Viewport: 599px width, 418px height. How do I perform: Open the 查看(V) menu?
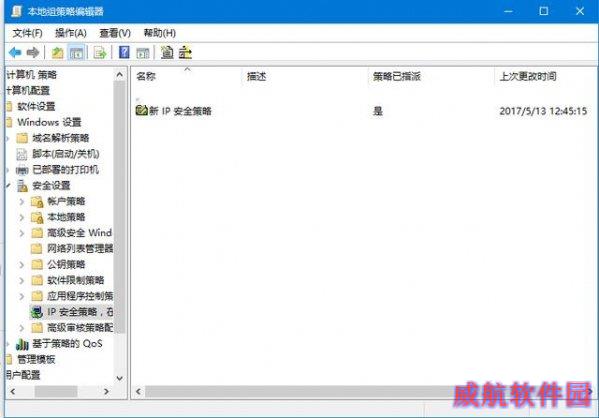(x=115, y=33)
